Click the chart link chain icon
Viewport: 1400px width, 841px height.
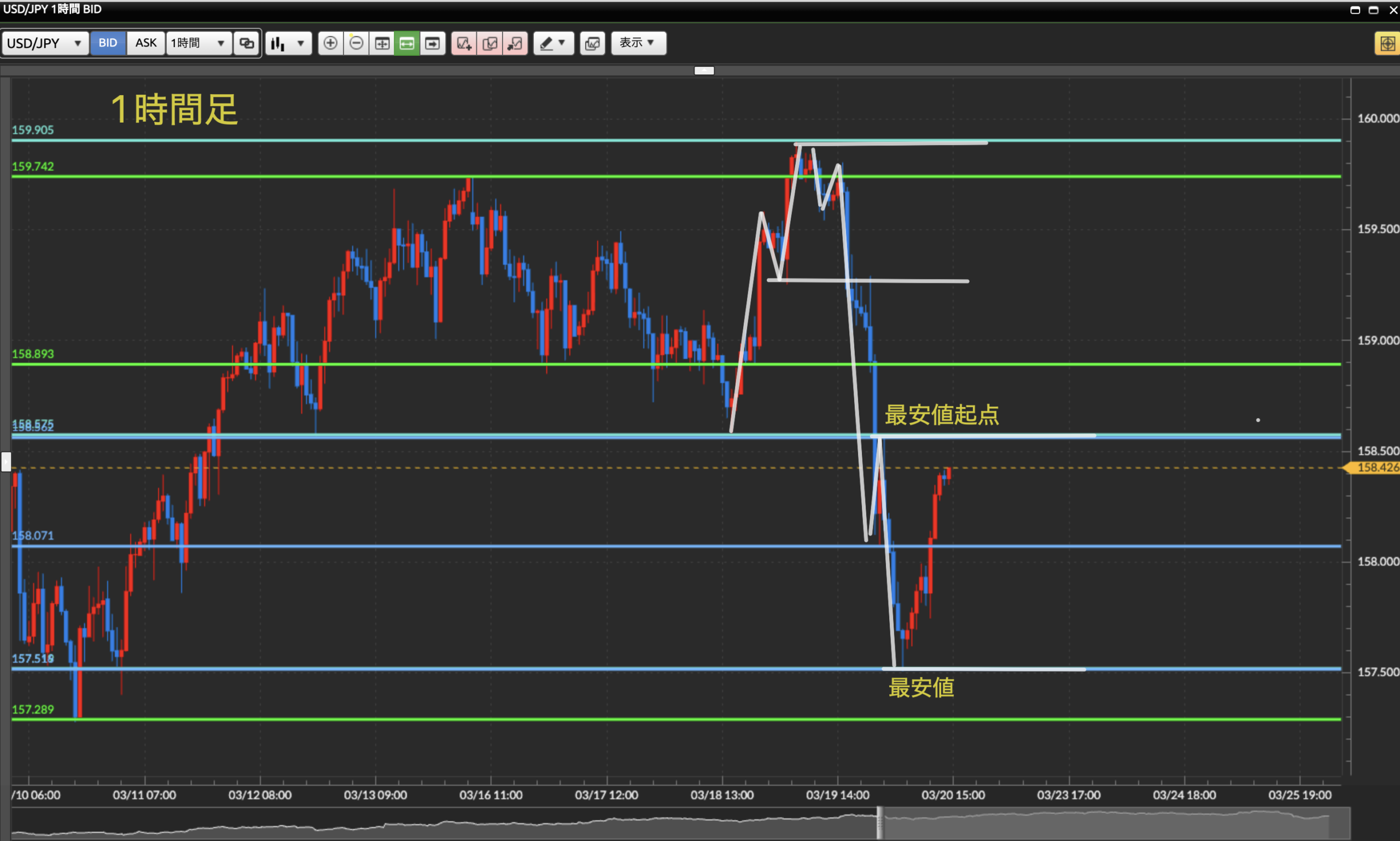tap(247, 43)
